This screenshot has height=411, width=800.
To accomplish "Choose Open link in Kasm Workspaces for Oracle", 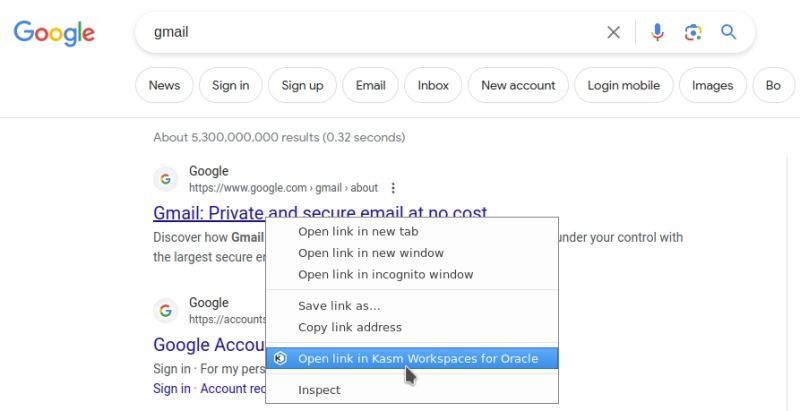I will coord(412,358).
